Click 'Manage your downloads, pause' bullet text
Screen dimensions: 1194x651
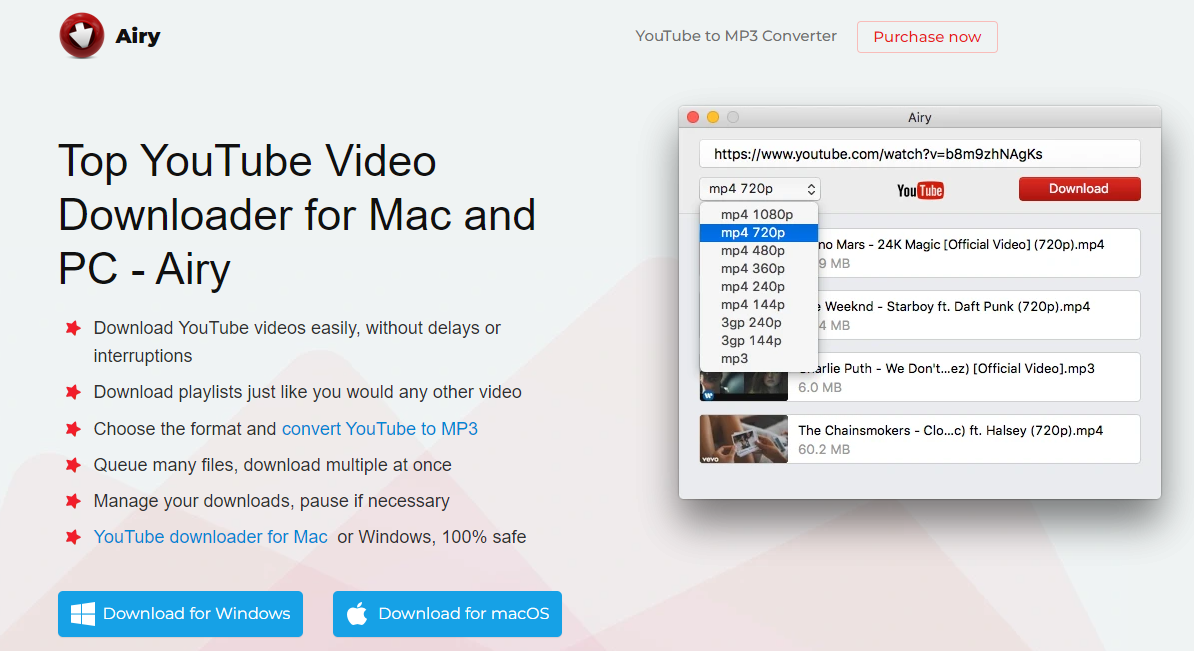[272, 501]
